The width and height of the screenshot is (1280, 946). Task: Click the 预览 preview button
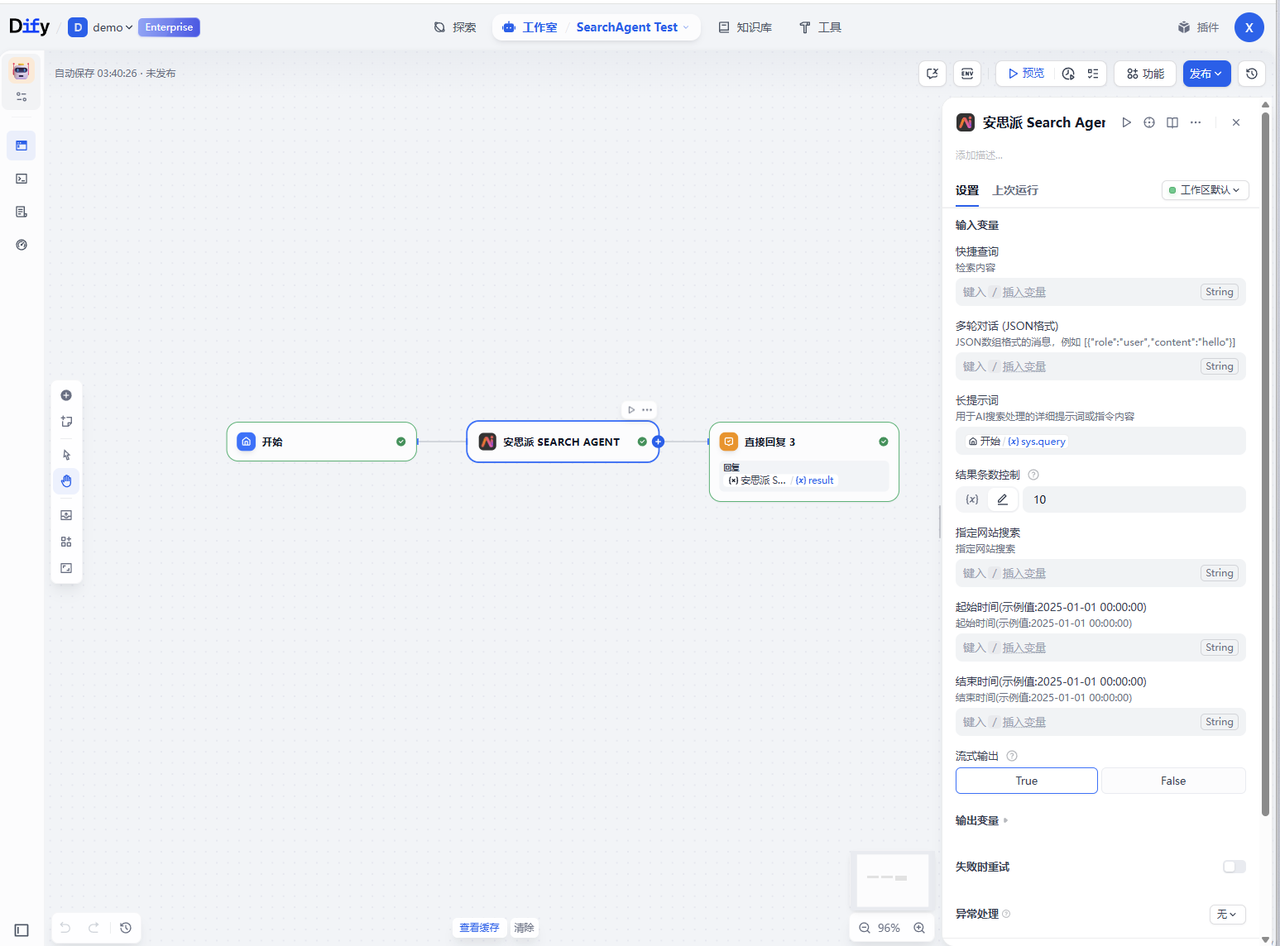pyautogui.click(x=1025, y=73)
